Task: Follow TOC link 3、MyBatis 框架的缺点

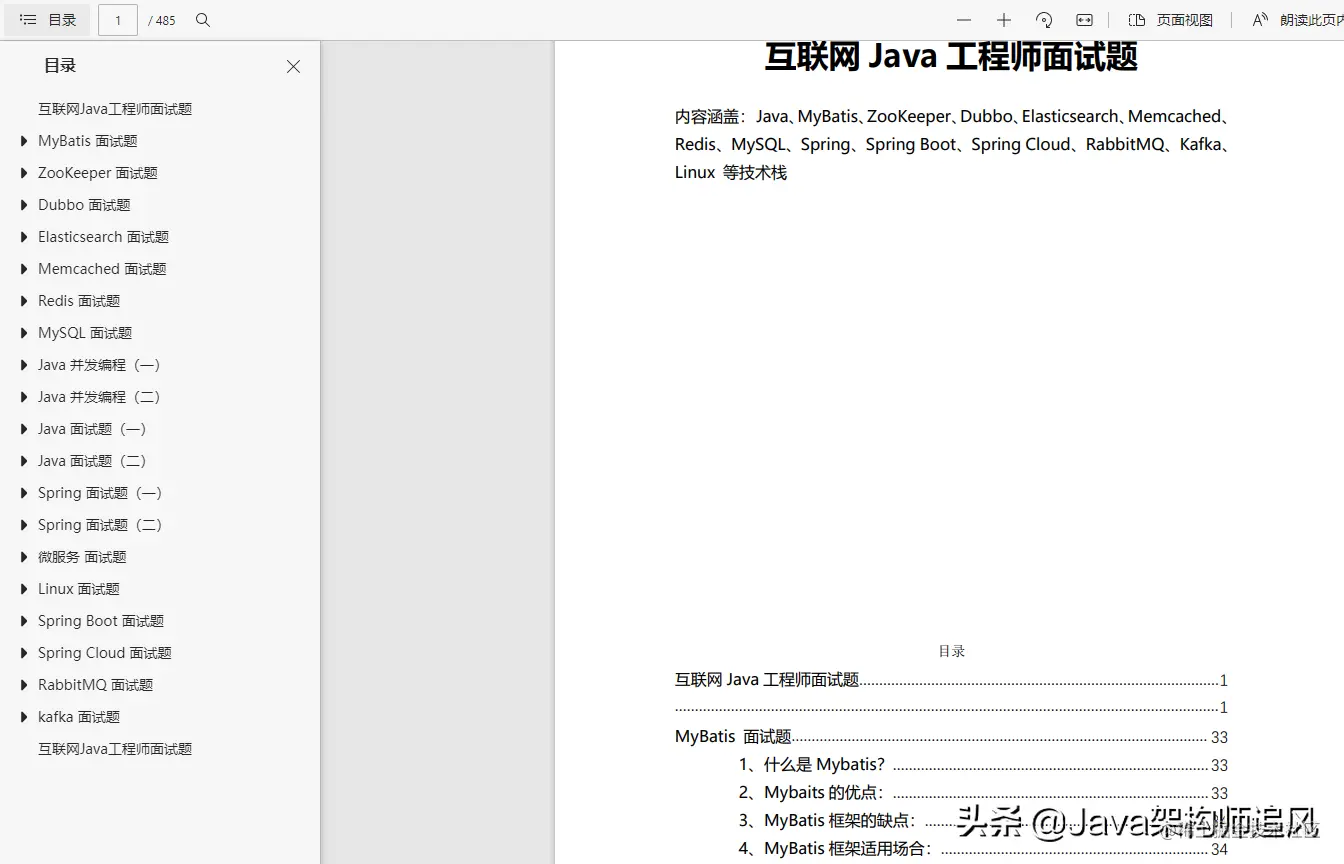Action: point(983,821)
